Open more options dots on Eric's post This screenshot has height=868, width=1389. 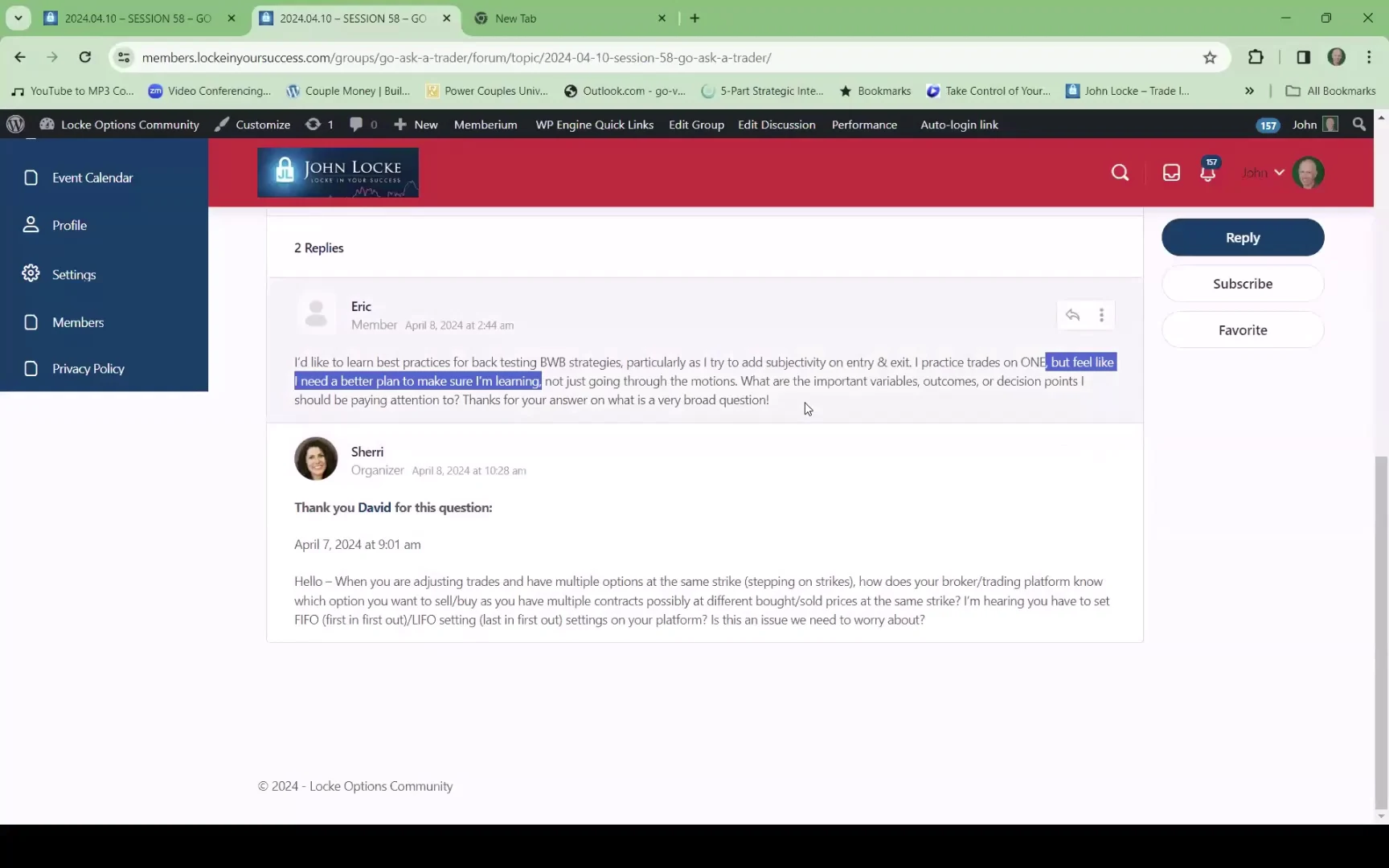pyautogui.click(x=1101, y=315)
